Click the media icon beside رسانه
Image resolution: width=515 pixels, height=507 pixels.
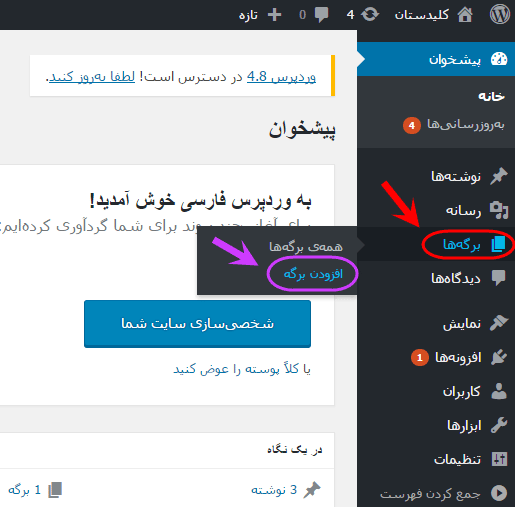pyautogui.click(x=499, y=210)
